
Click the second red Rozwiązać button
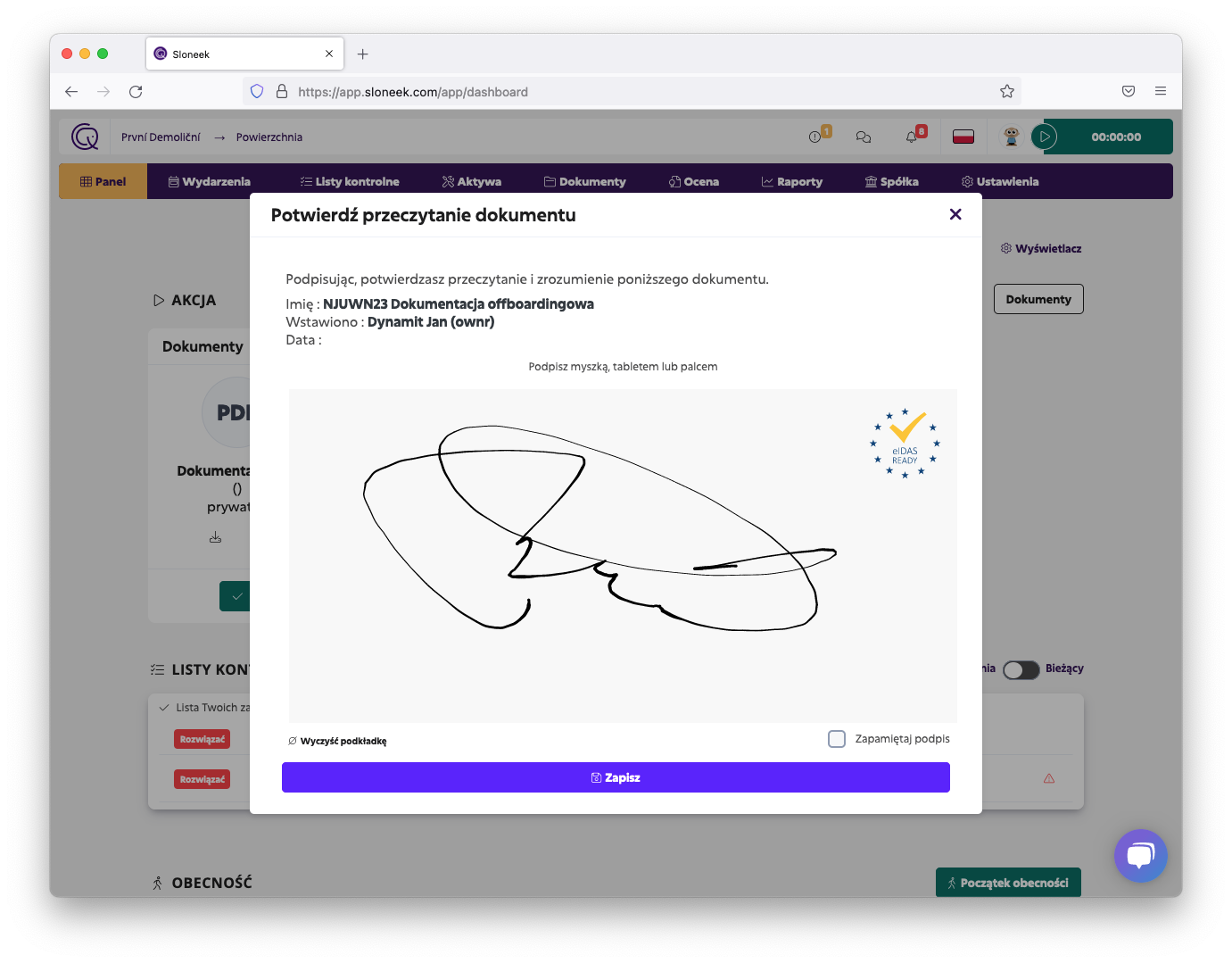[x=202, y=779]
